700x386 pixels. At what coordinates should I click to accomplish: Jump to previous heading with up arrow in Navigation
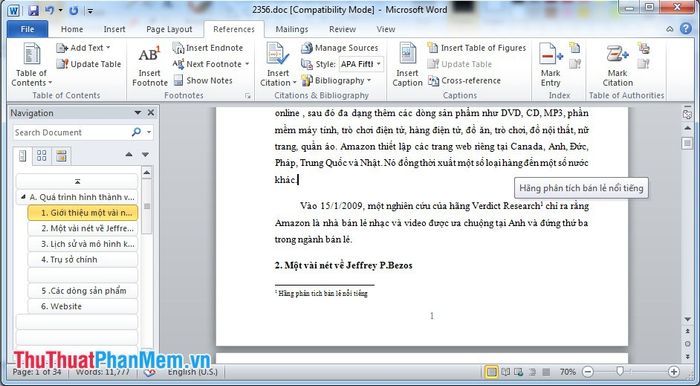pyautogui.click(x=129, y=154)
